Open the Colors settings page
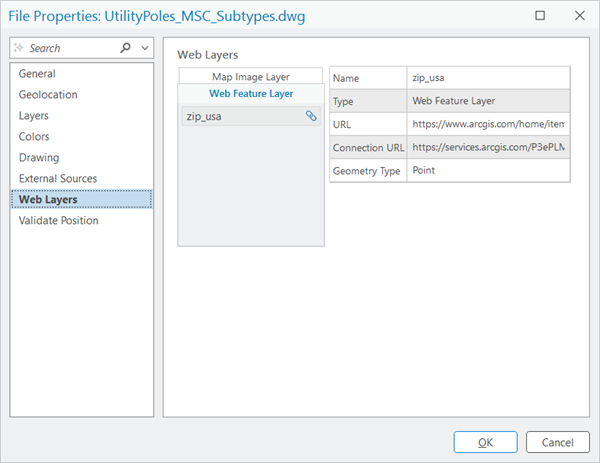 (34, 137)
